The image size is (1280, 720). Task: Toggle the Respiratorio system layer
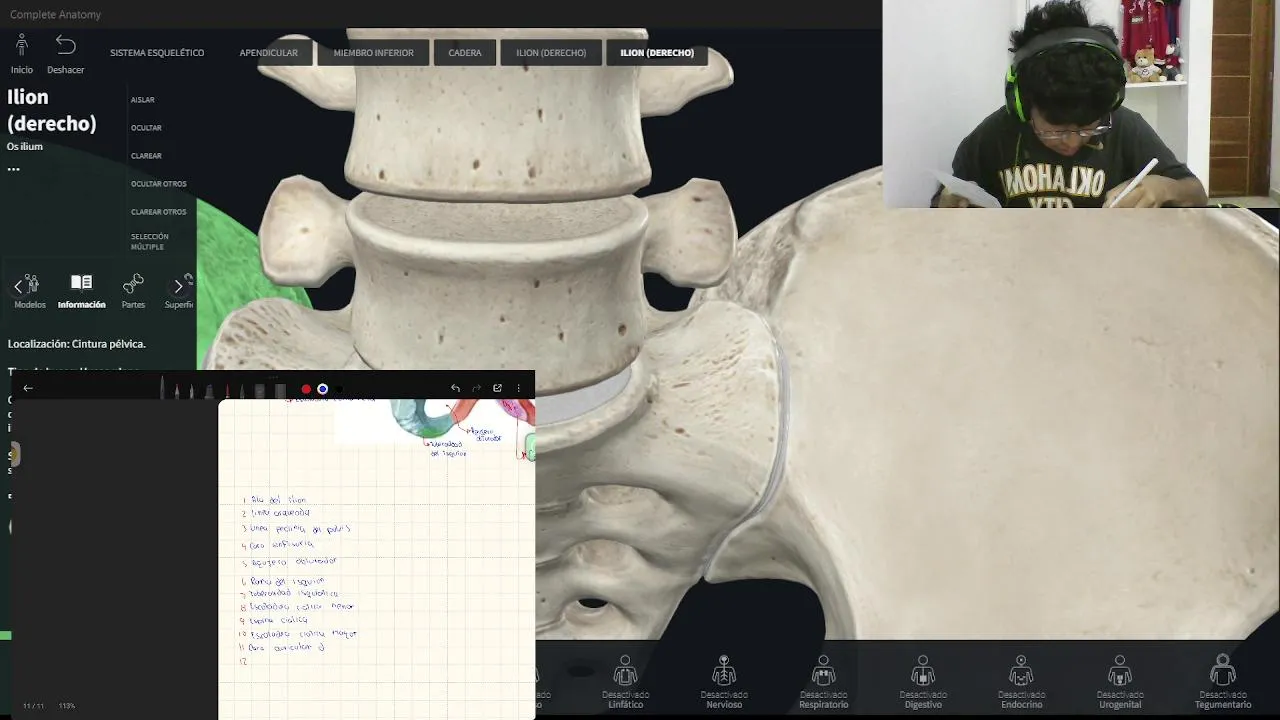pyautogui.click(x=823, y=682)
